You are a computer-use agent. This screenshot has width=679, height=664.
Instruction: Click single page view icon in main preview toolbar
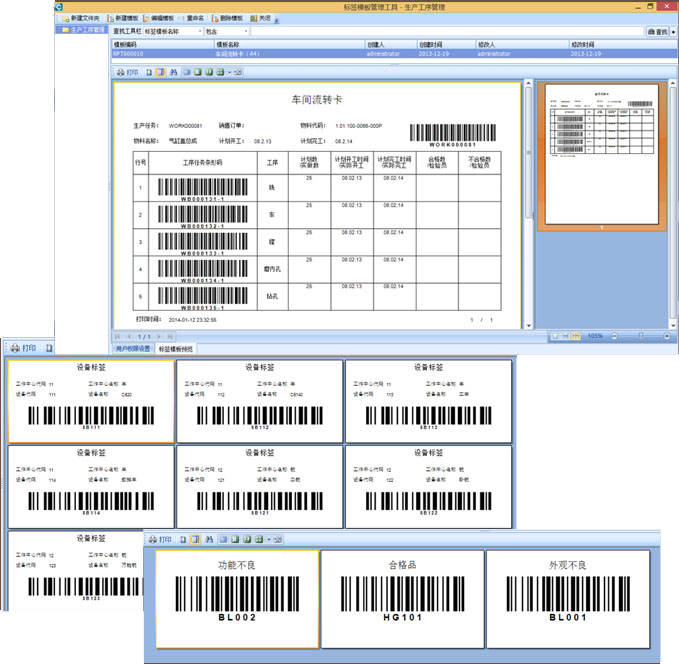[x=187, y=72]
